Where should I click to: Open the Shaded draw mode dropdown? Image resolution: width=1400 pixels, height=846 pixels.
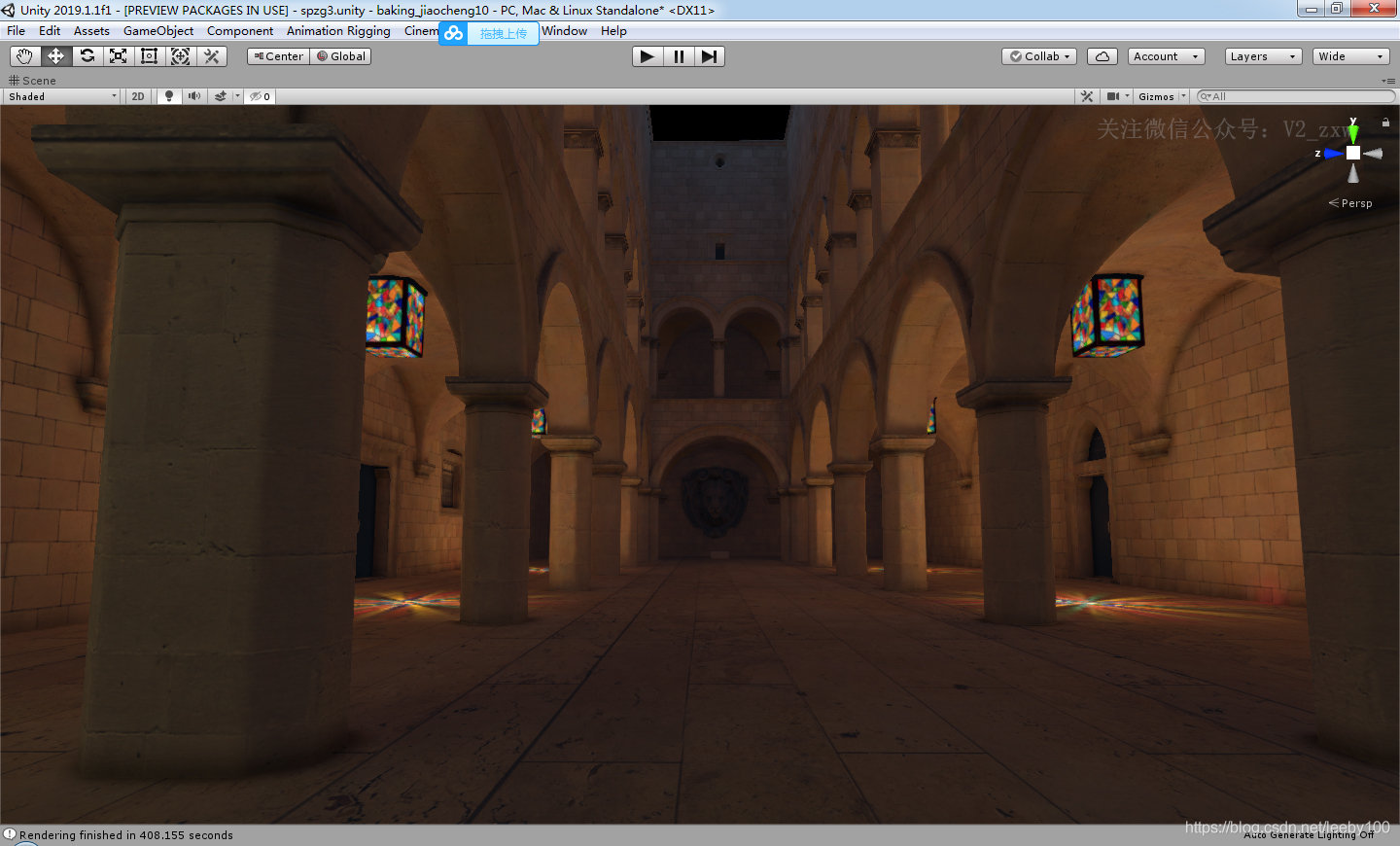[x=62, y=96]
